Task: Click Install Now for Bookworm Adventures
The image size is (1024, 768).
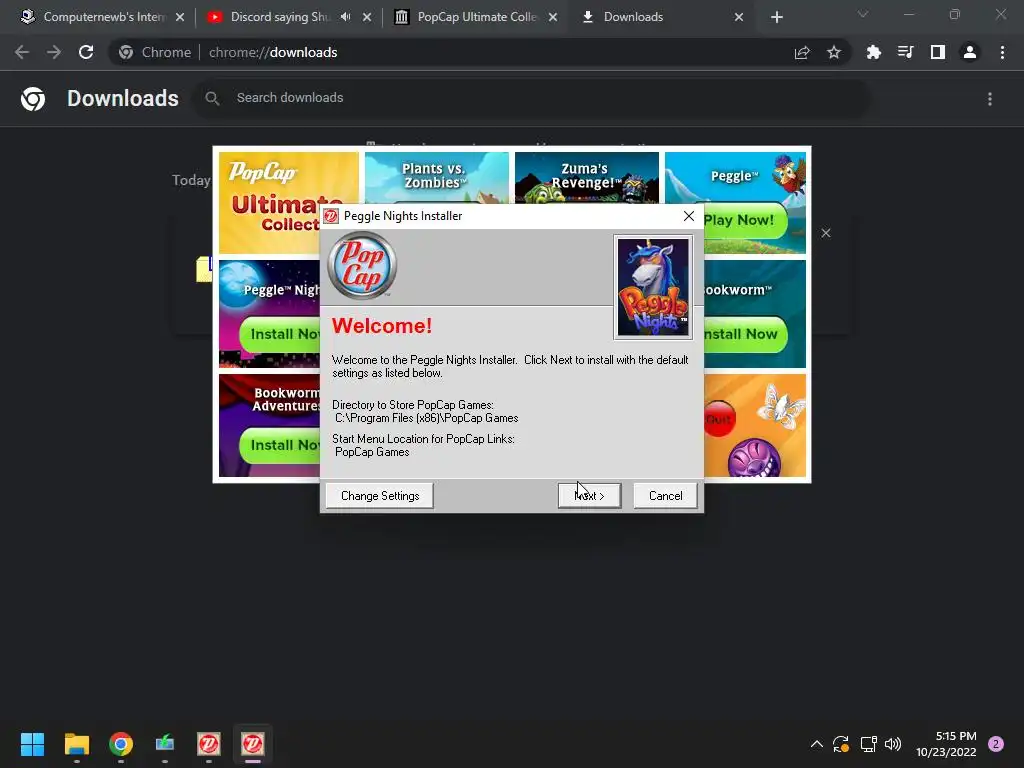Action: 281,445
